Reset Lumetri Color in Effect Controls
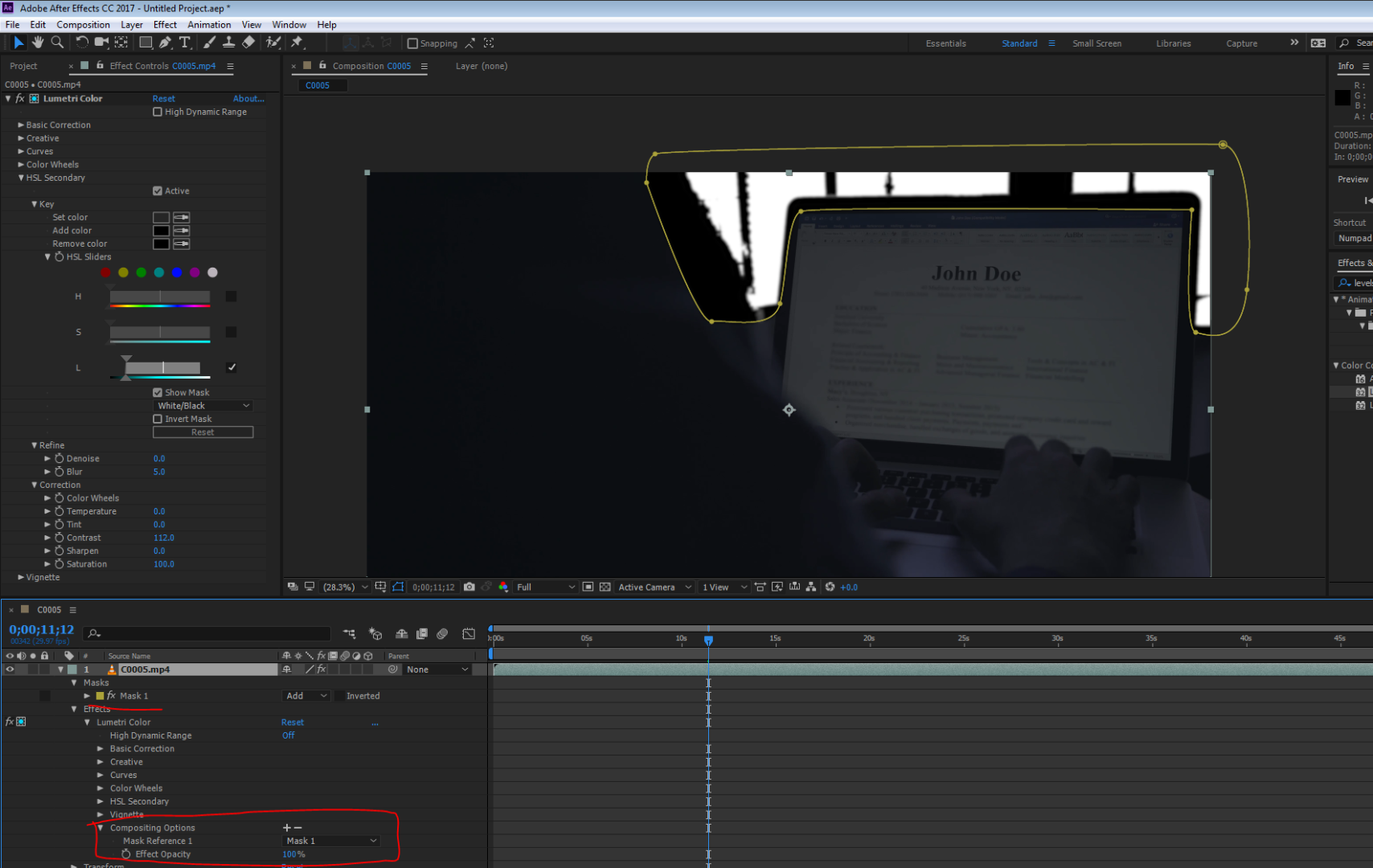The image size is (1373, 868). click(164, 99)
